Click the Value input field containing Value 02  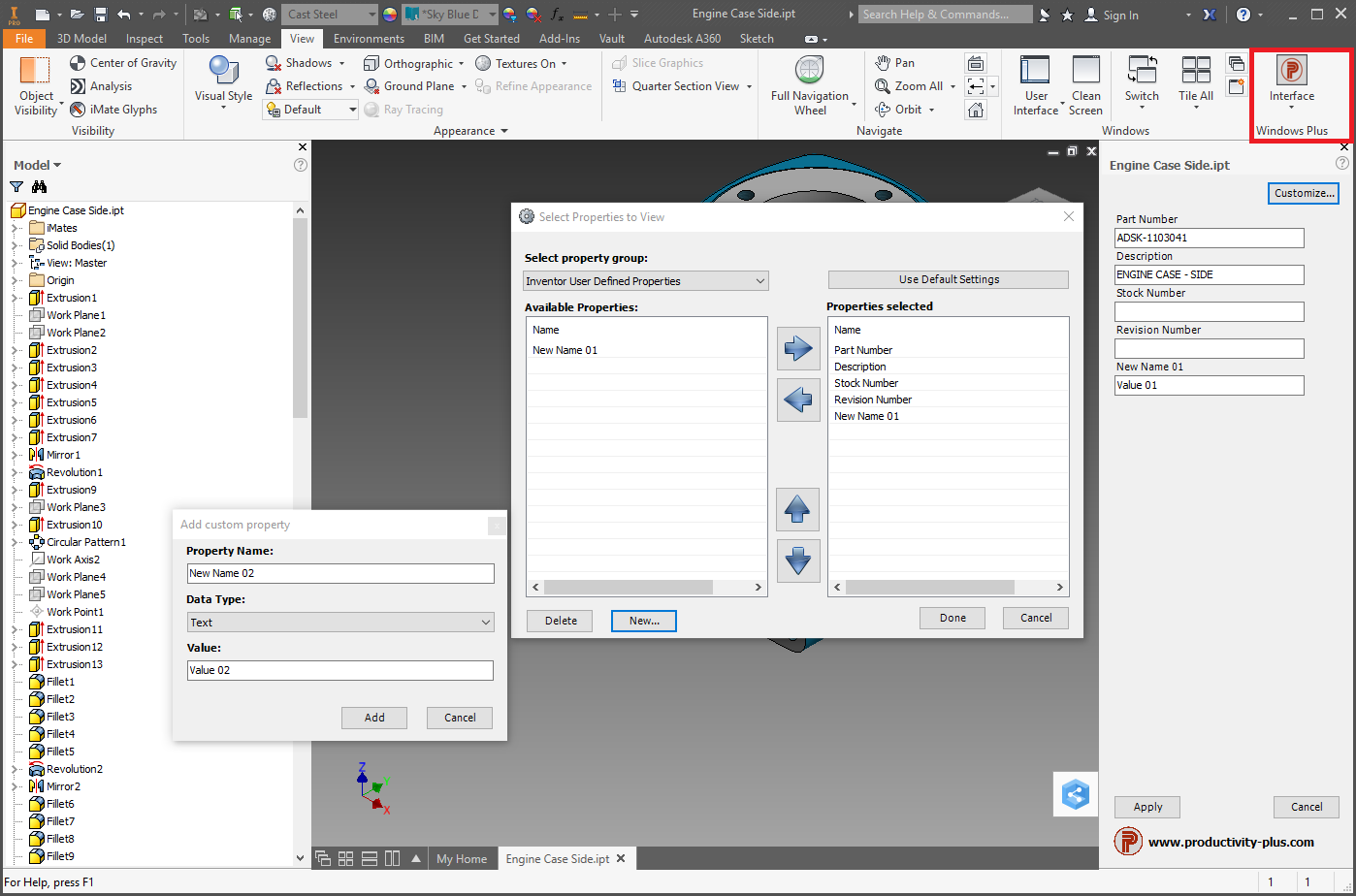(x=340, y=670)
